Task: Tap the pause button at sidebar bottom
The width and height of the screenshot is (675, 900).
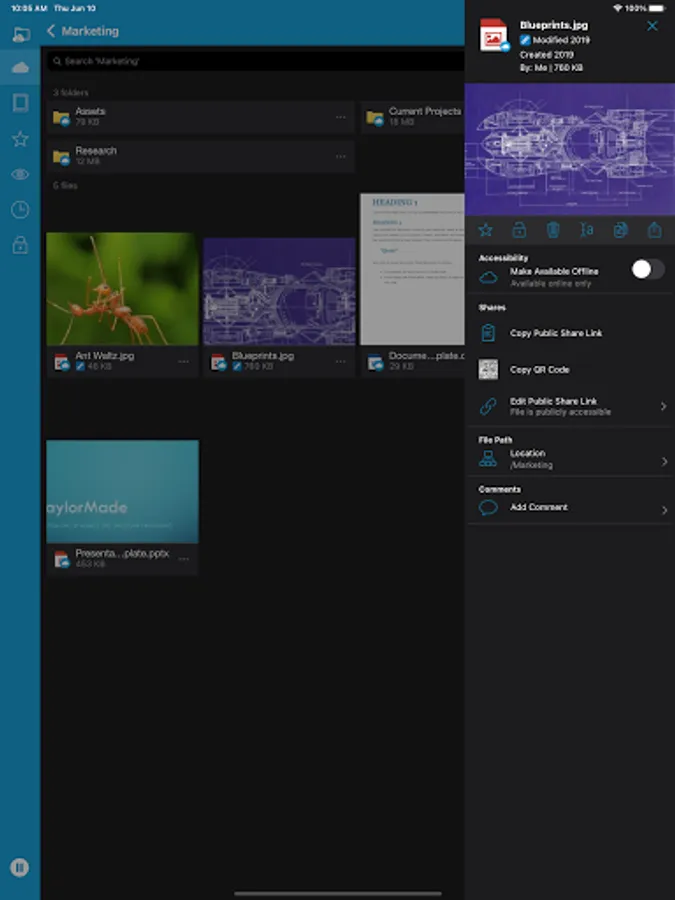Action: (x=20, y=867)
